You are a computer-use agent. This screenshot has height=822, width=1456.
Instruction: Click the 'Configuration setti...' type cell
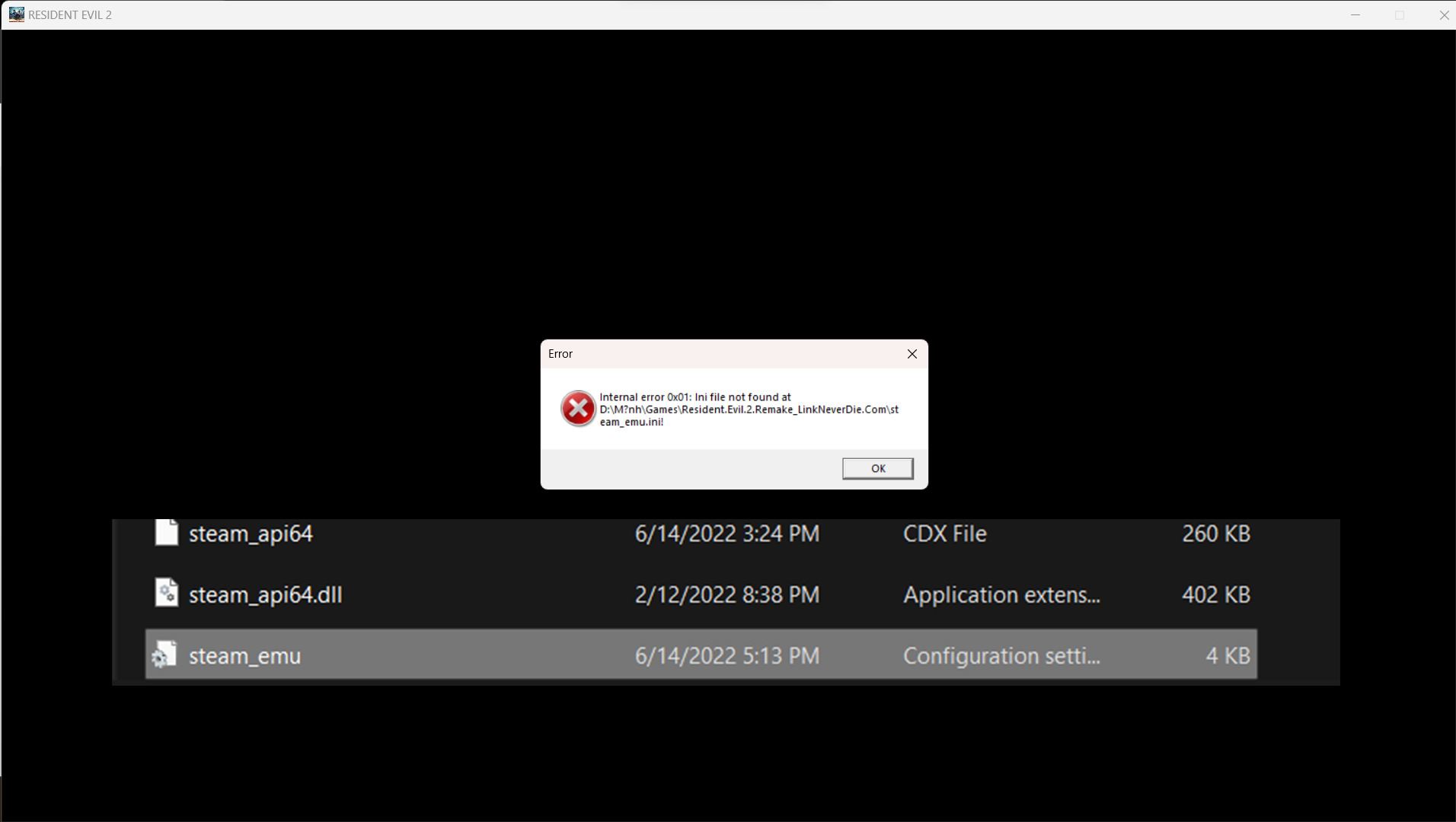(x=1001, y=655)
